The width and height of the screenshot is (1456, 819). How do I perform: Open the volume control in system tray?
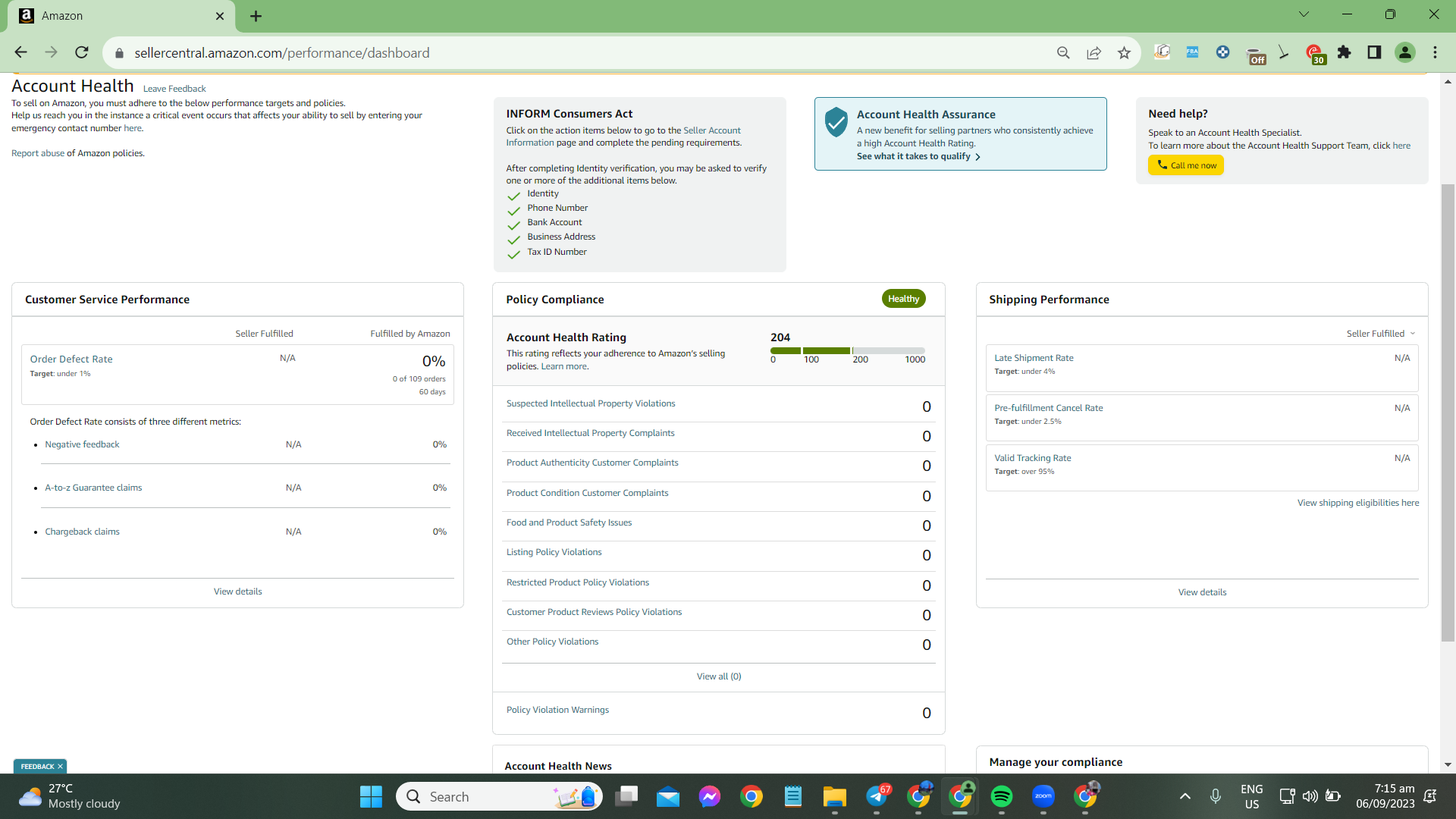1310,796
